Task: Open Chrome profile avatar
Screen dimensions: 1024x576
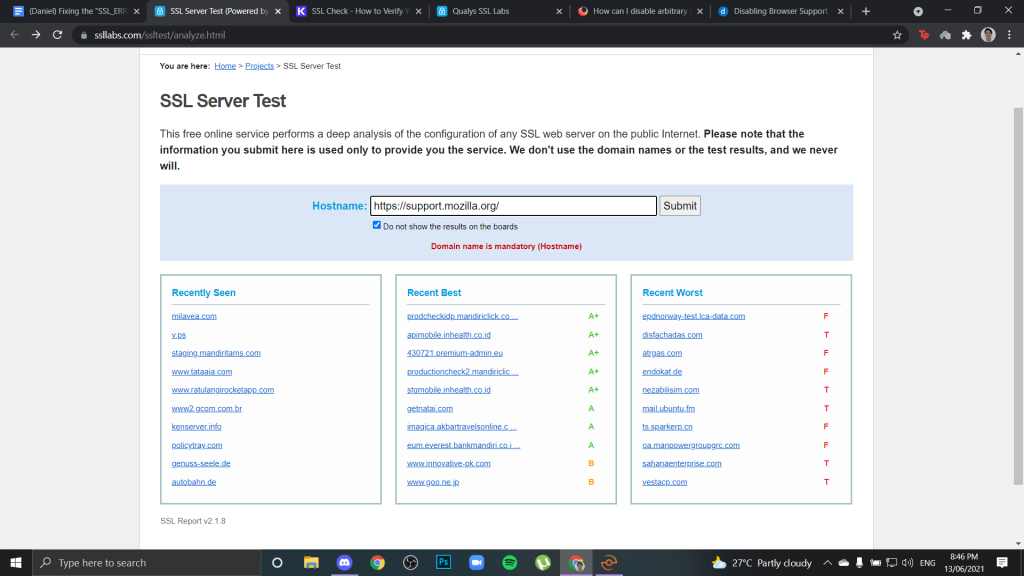Action: pos(988,35)
